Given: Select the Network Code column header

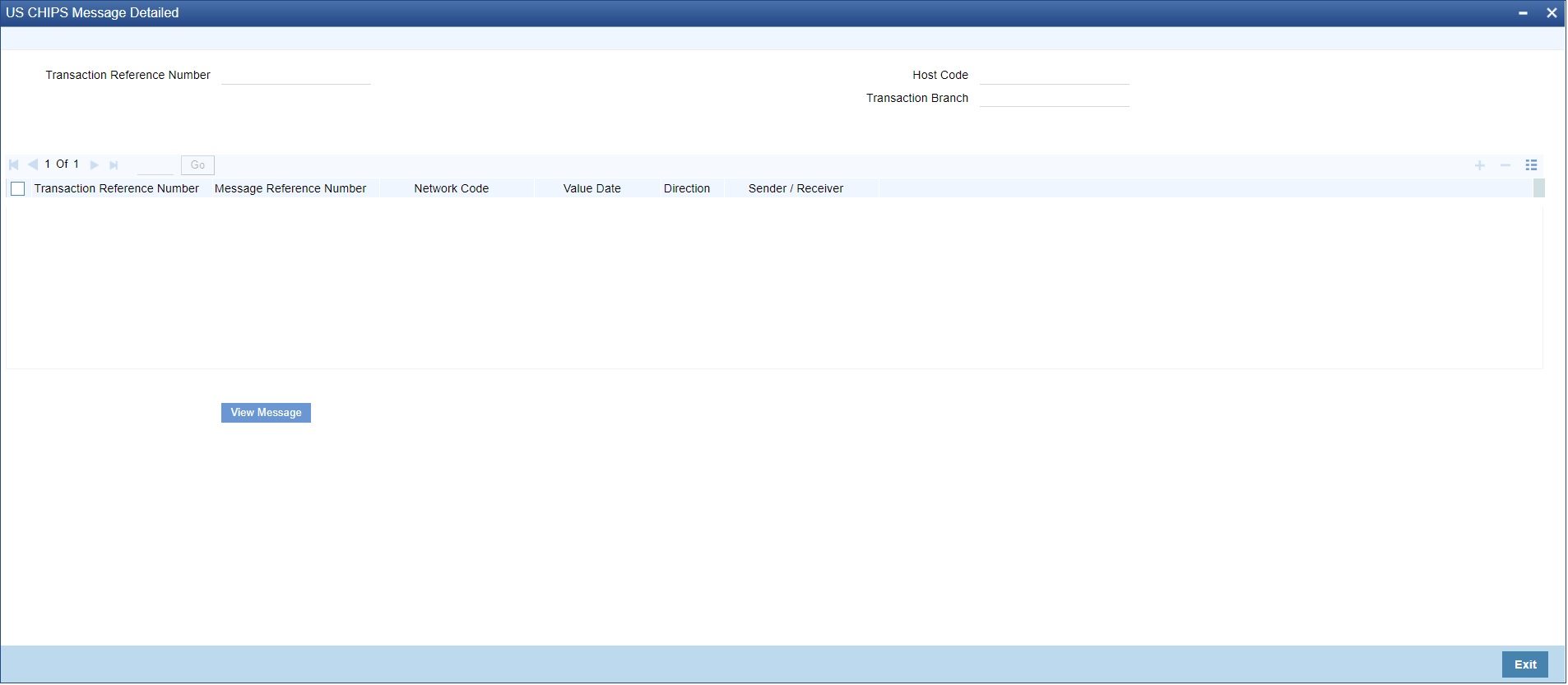Looking at the screenshot, I should pos(452,189).
